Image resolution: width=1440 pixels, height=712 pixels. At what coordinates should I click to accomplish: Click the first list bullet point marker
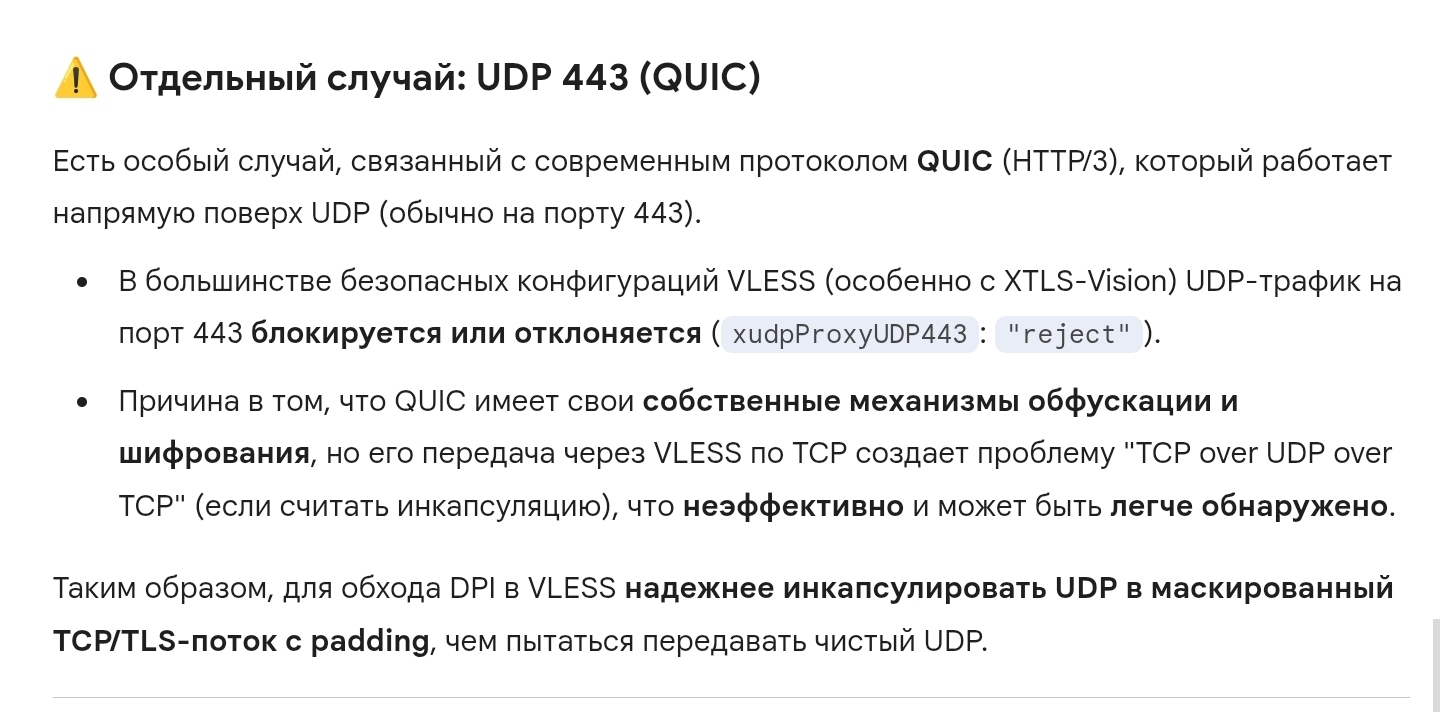coord(83,282)
